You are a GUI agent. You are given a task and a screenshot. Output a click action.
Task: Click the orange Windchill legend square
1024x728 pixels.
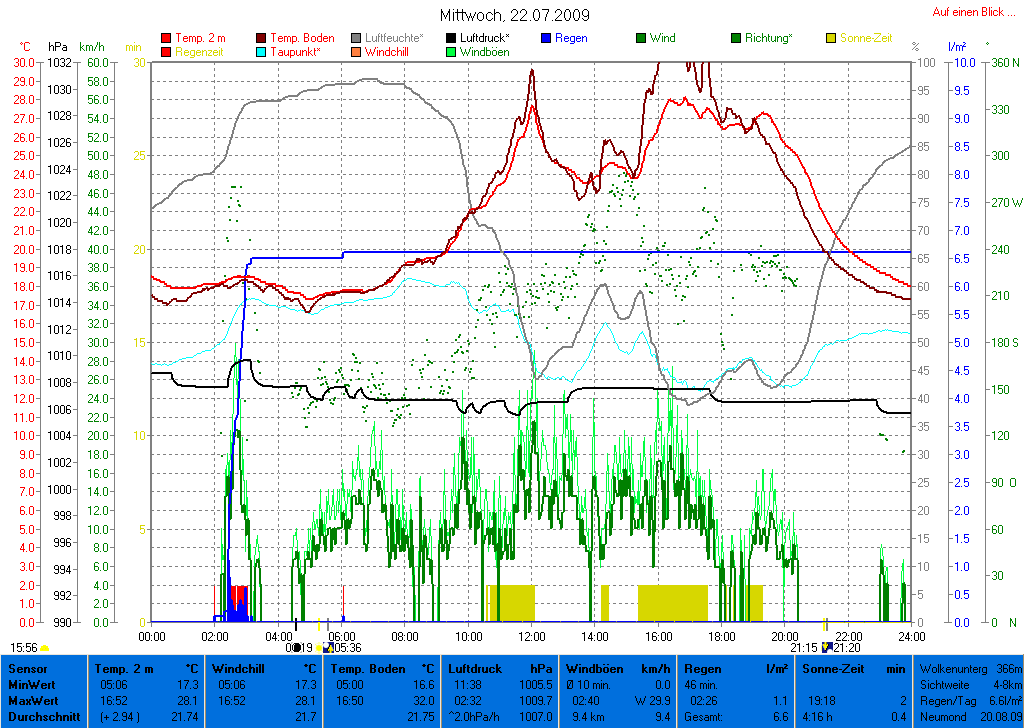pos(357,52)
